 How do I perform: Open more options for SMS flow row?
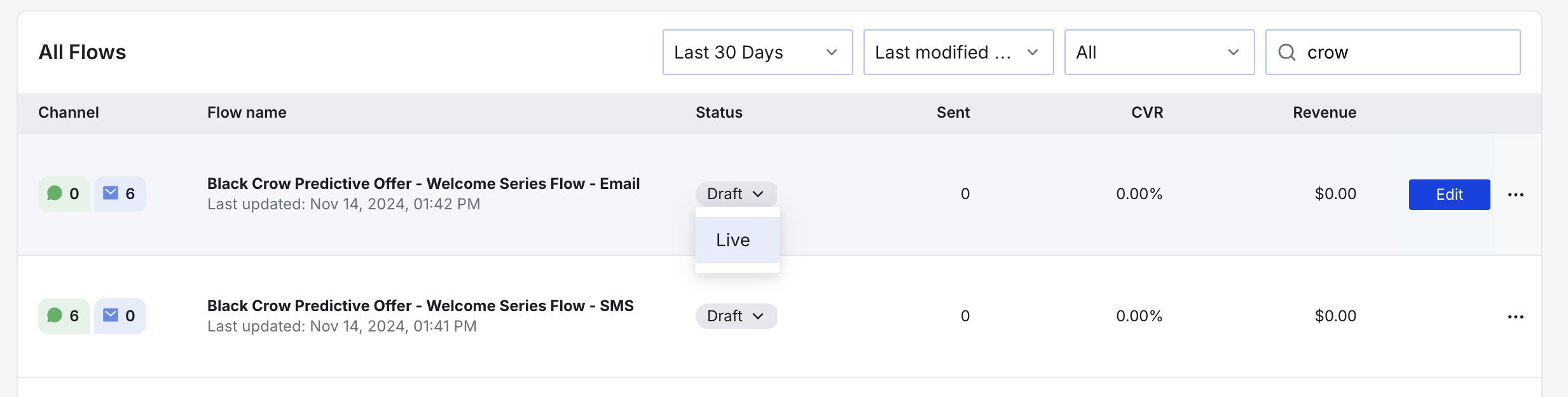[x=1515, y=317]
